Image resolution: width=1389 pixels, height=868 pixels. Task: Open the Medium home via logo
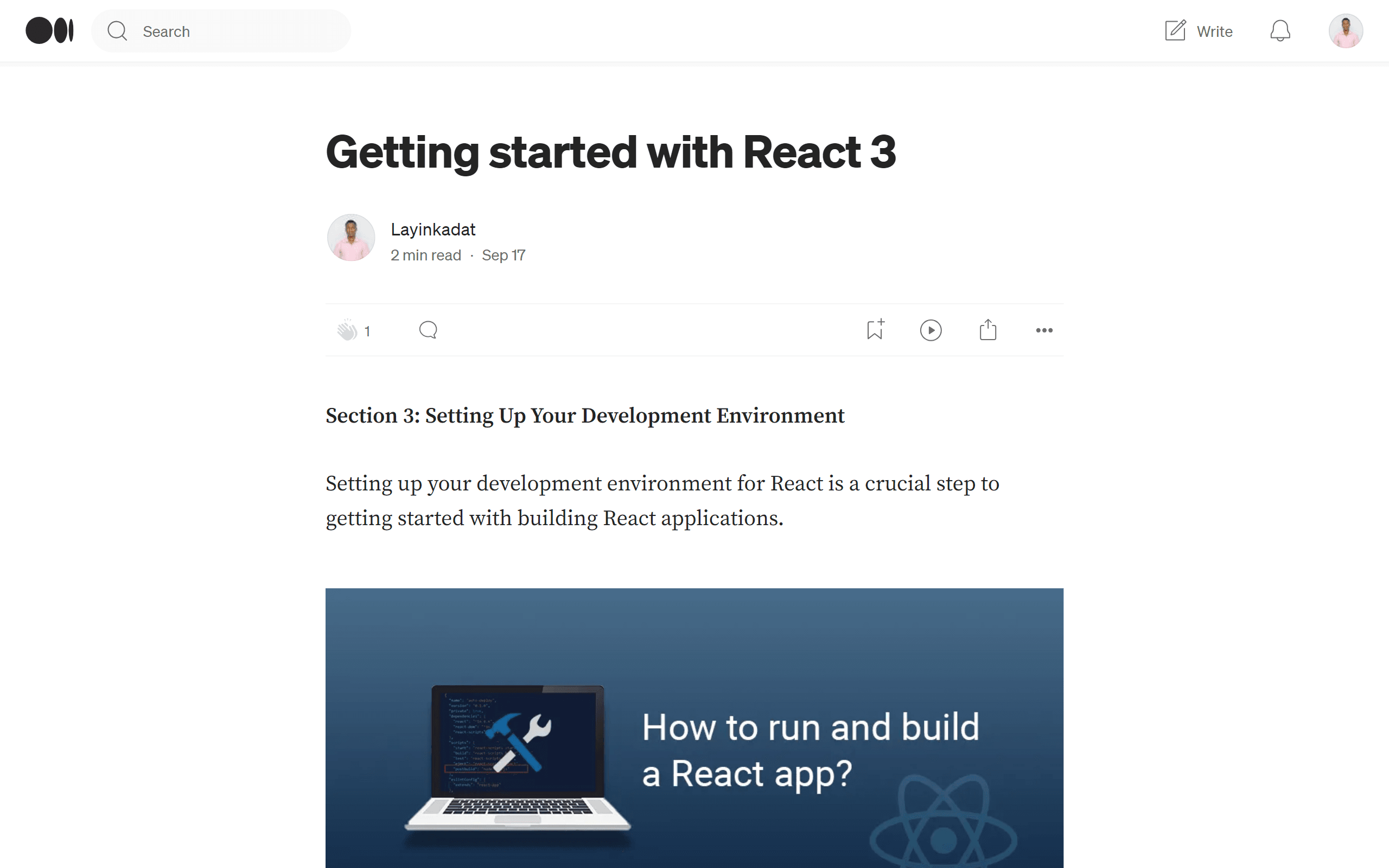[49, 30]
